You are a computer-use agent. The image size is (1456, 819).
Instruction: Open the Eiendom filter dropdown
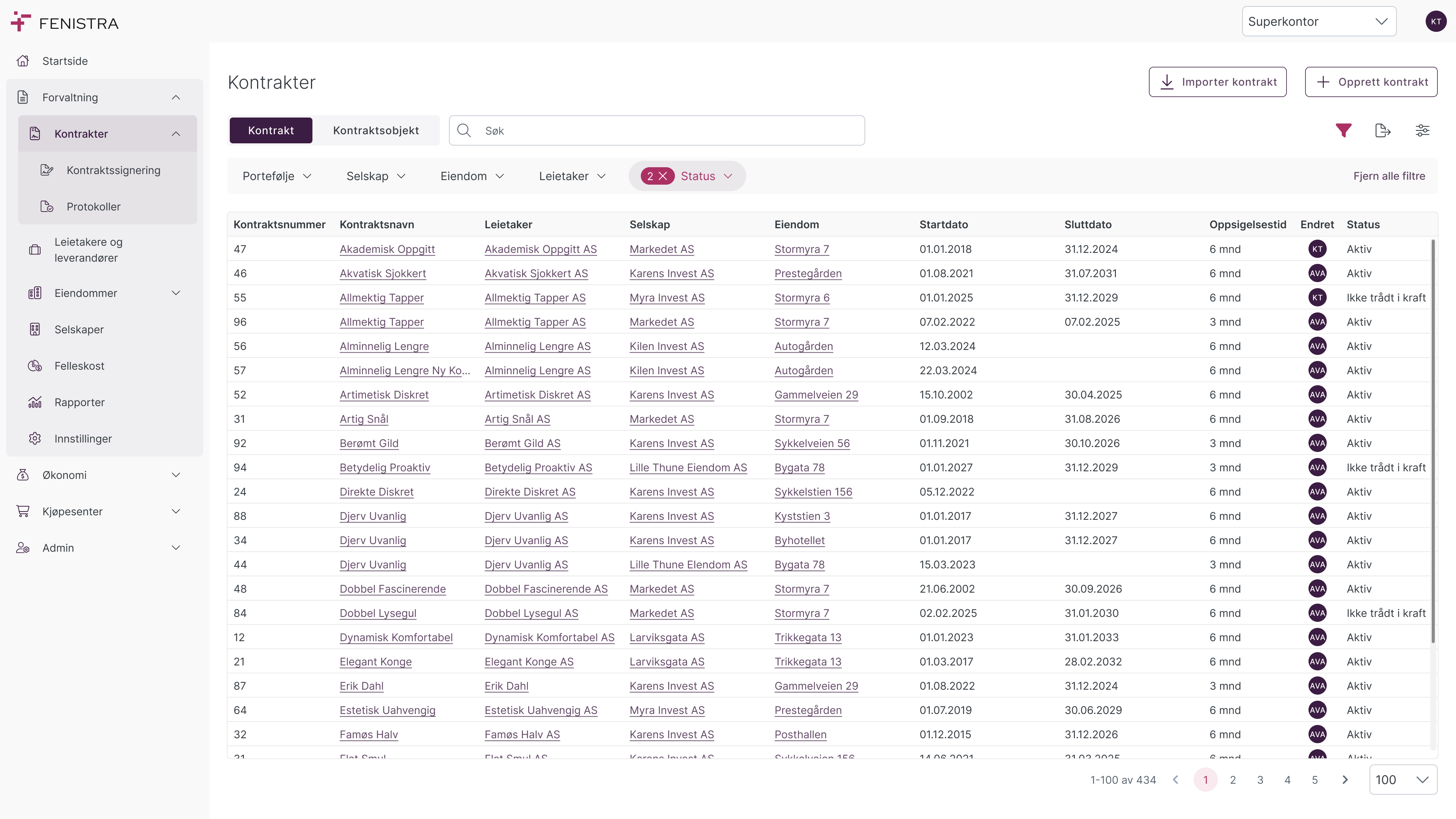pos(472,176)
